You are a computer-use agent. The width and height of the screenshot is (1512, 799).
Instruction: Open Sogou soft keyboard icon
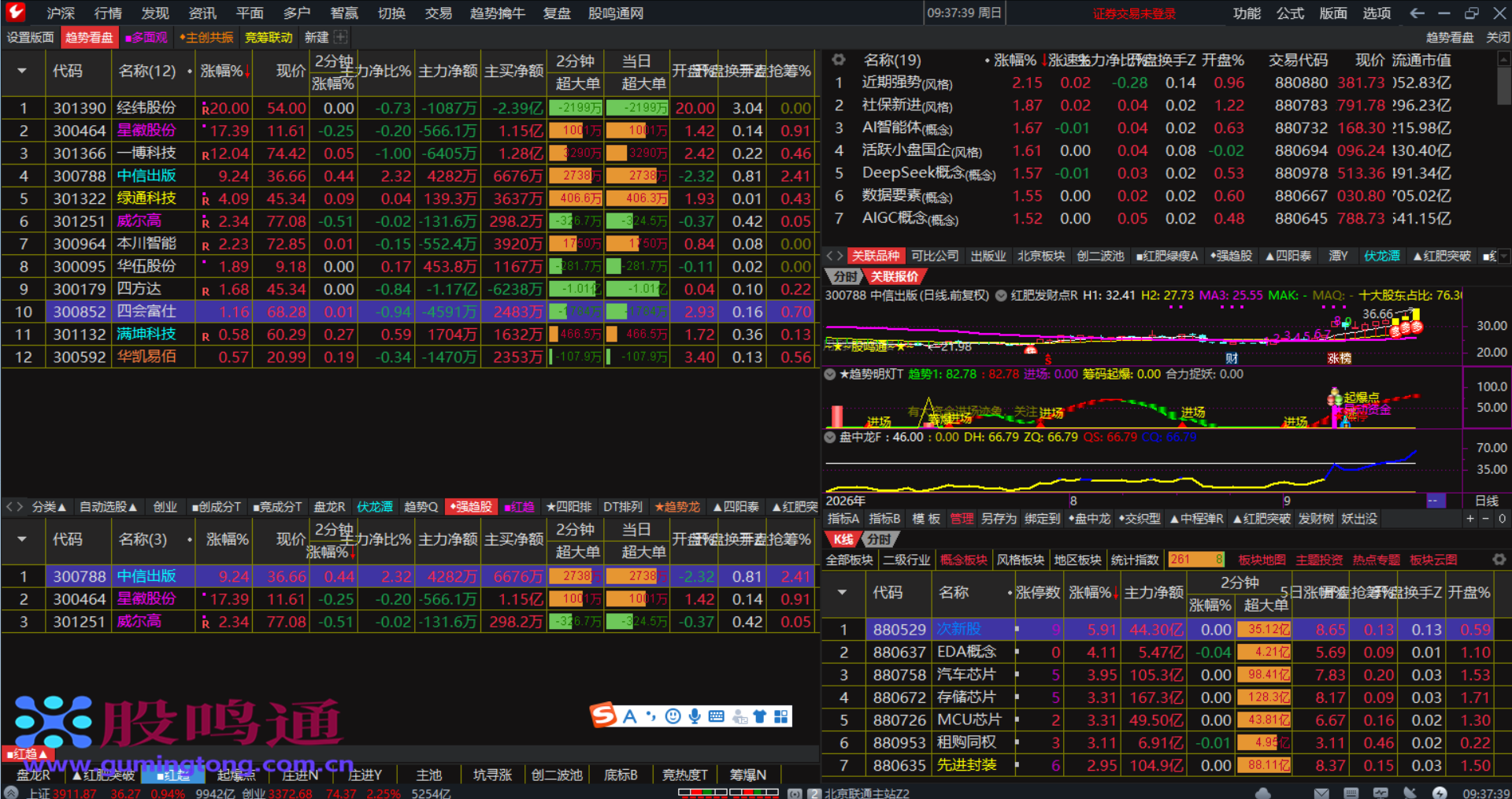coord(717,716)
